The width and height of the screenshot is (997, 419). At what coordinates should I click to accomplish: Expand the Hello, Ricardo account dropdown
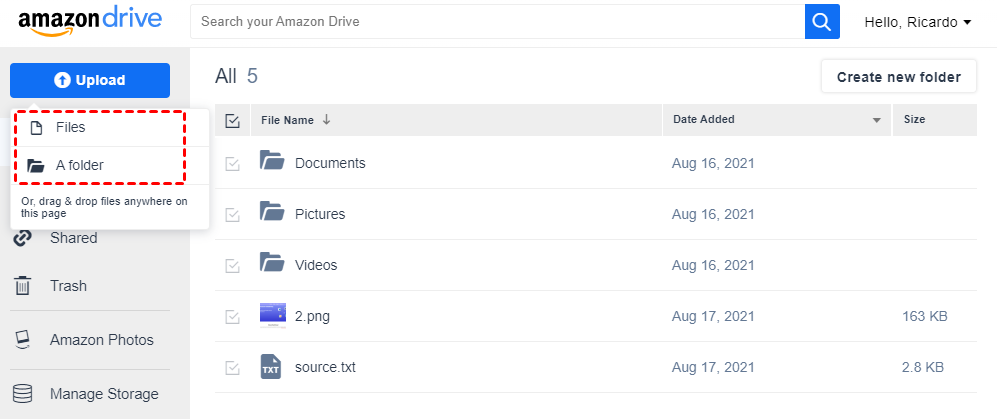pos(916,22)
